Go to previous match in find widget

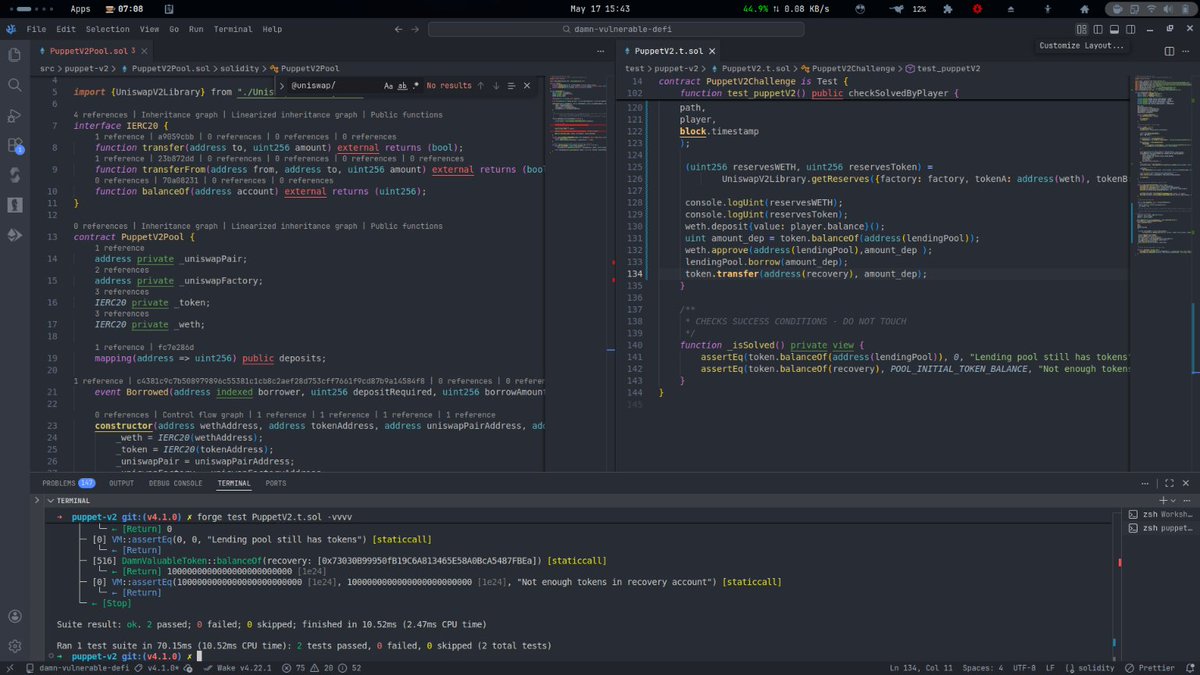tap(481, 86)
